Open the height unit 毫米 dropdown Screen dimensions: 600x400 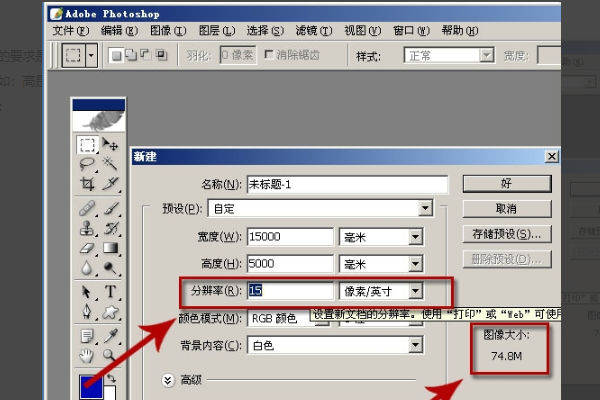coord(415,264)
